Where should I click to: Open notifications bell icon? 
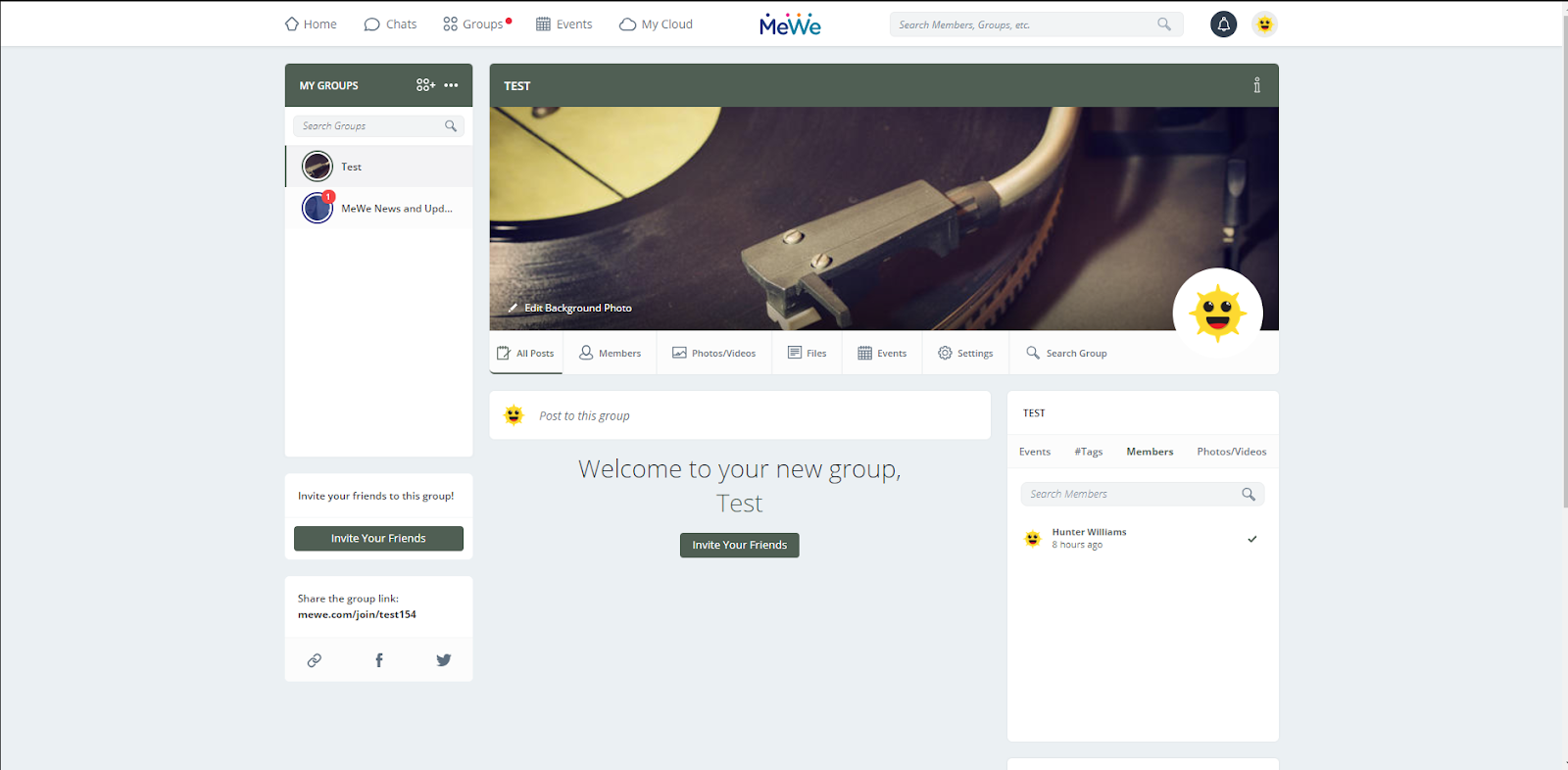(x=1223, y=24)
